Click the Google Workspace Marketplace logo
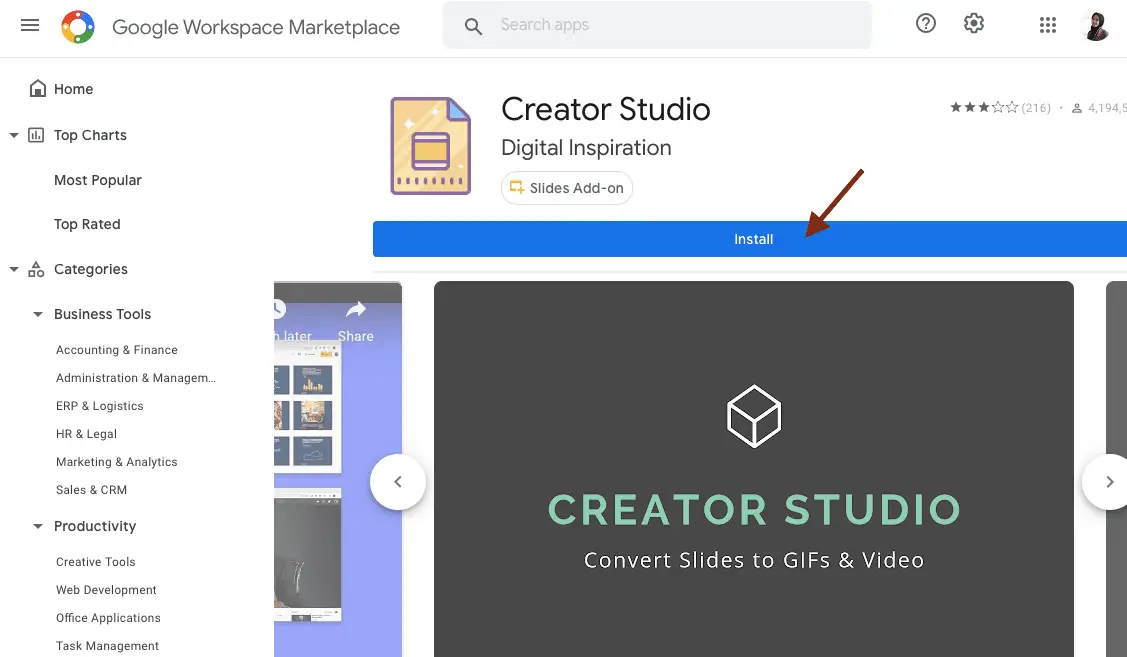The height and width of the screenshot is (657, 1127). [78, 27]
